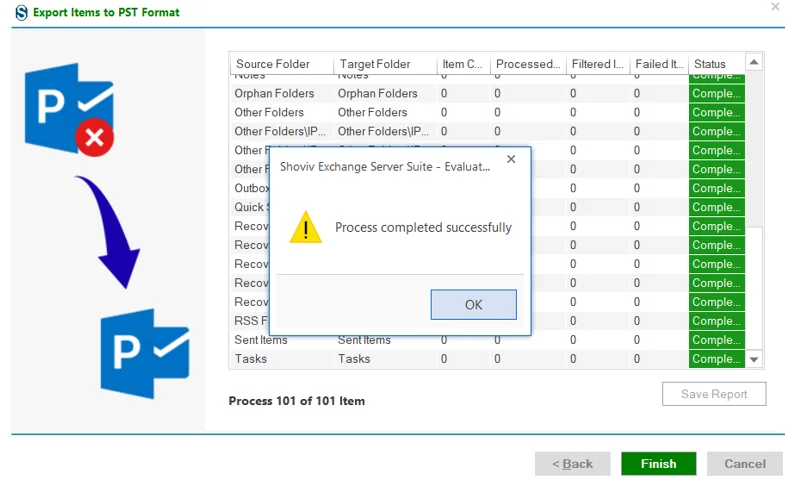Select the Sent Items source folder cell
Screen dimensions: 785x480
tap(282, 340)
